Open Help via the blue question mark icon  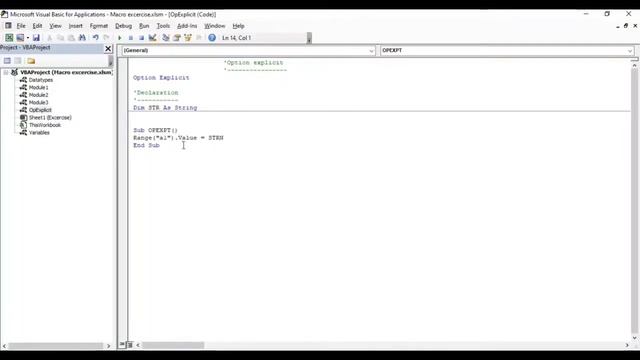[212, 38]
